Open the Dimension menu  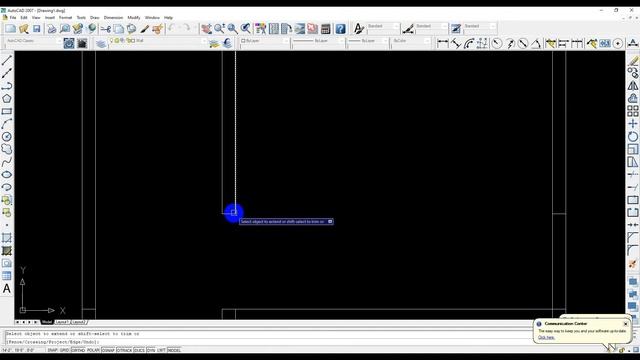pyautogui.click(x=113, y=18)
